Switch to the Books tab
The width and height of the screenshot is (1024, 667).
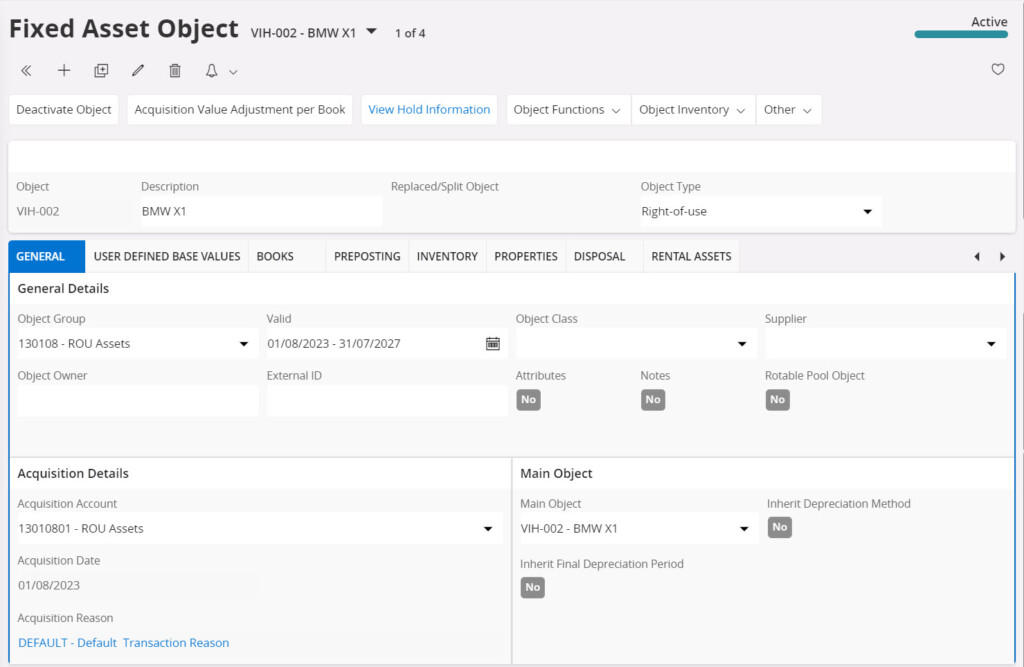pyautogui.click(x=275, y=257)
